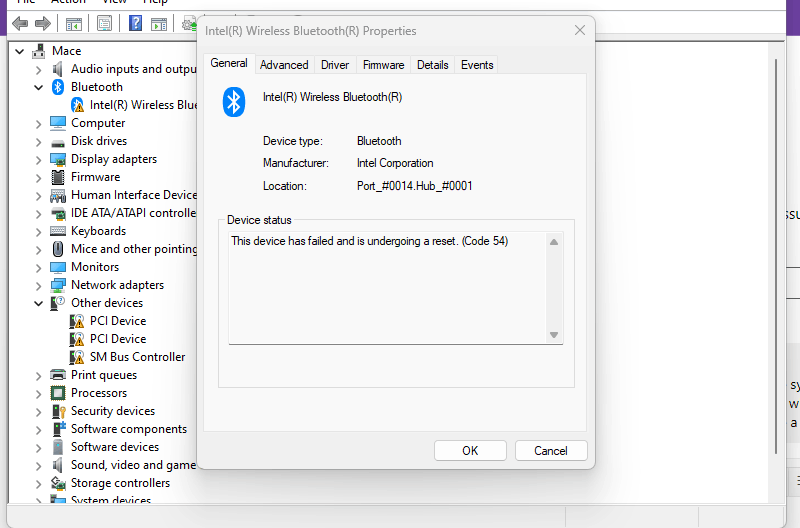The width and height of the screenshot is (800, 528).
Task: Close the Intel Wireless Bluetooth Properties dialog
Action: (x=580, y=31)
